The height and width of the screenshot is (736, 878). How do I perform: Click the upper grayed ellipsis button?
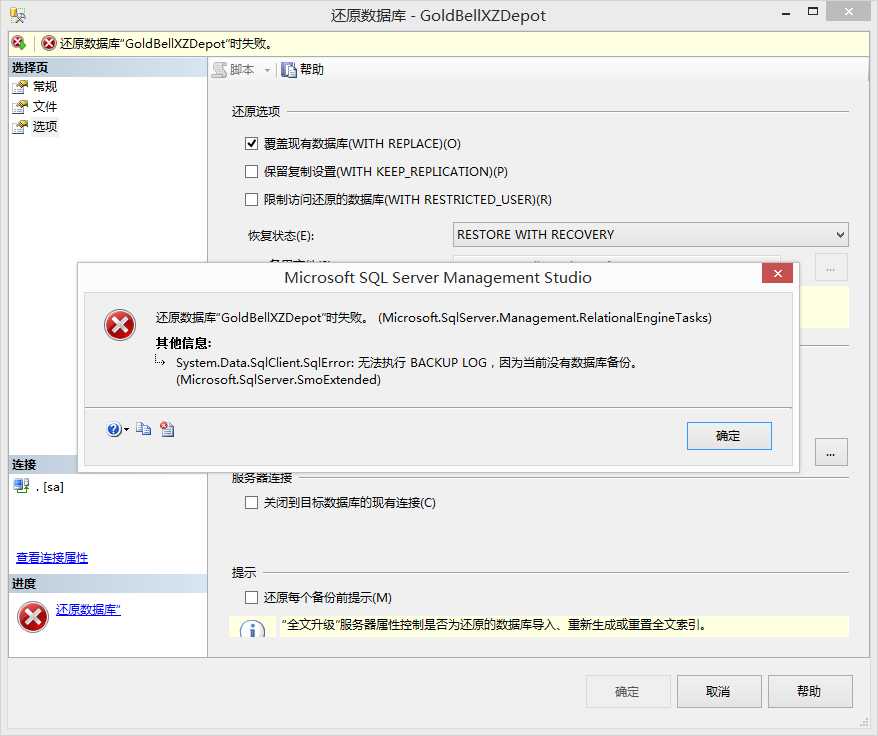pos(831,267)
